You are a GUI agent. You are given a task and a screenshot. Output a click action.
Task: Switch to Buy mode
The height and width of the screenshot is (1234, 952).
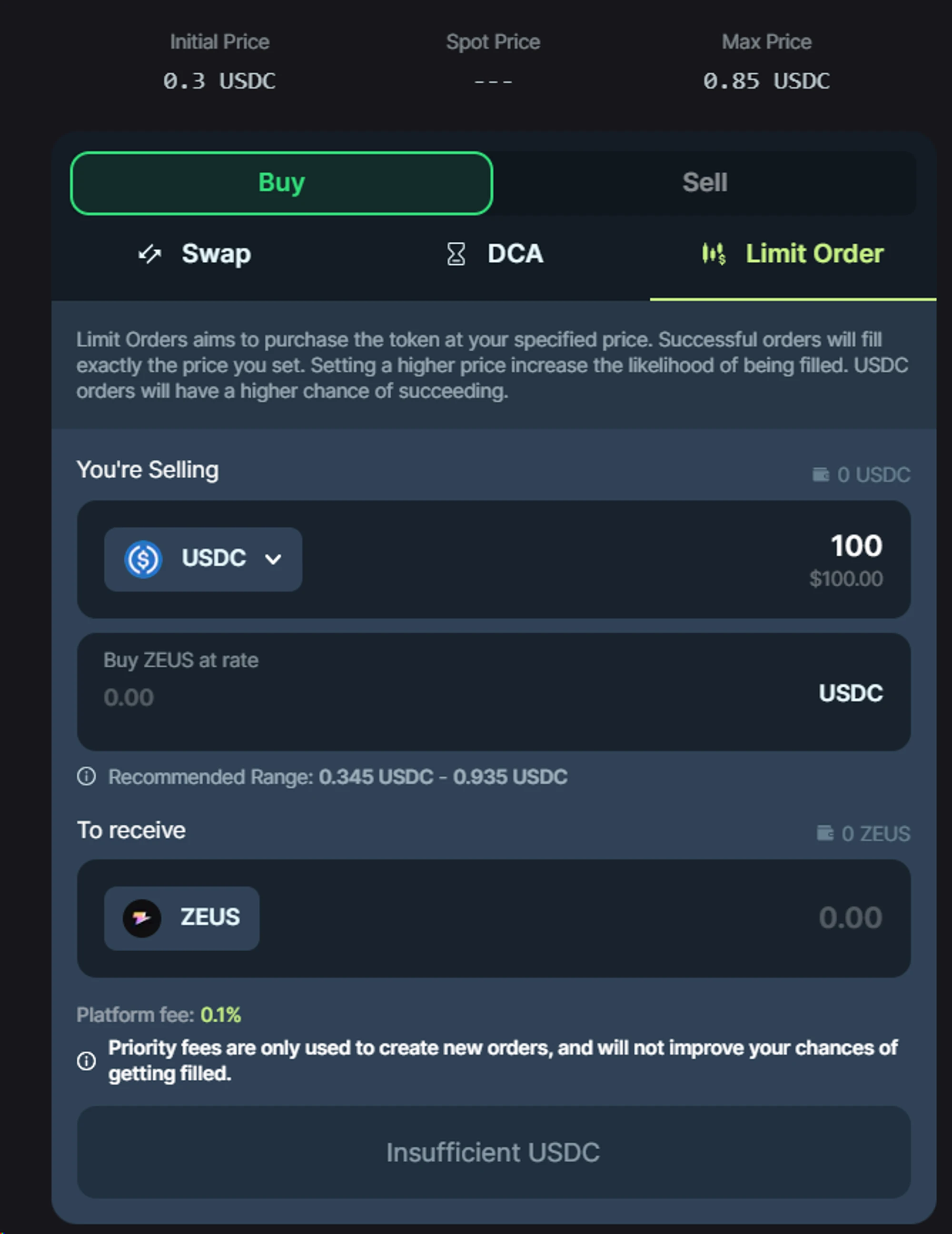(281, 183)
